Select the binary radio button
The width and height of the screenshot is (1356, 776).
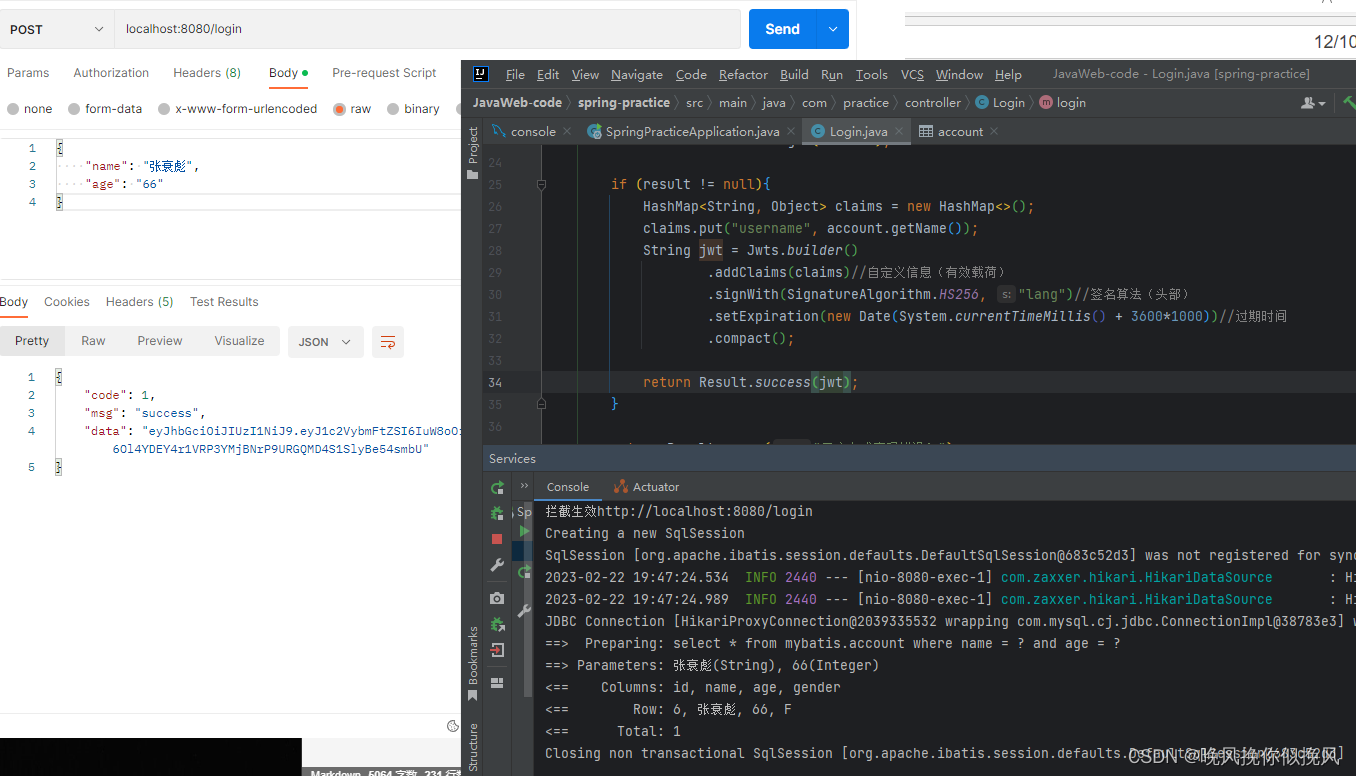[x=393, y=109]
